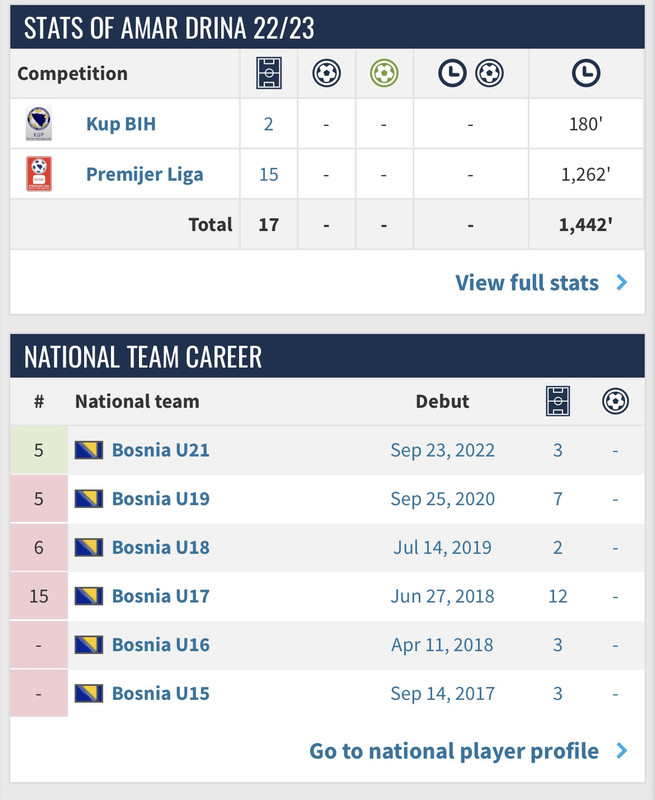
Task: Click the 12 matches count for Bosnia U17
Action: pos(558,596)
